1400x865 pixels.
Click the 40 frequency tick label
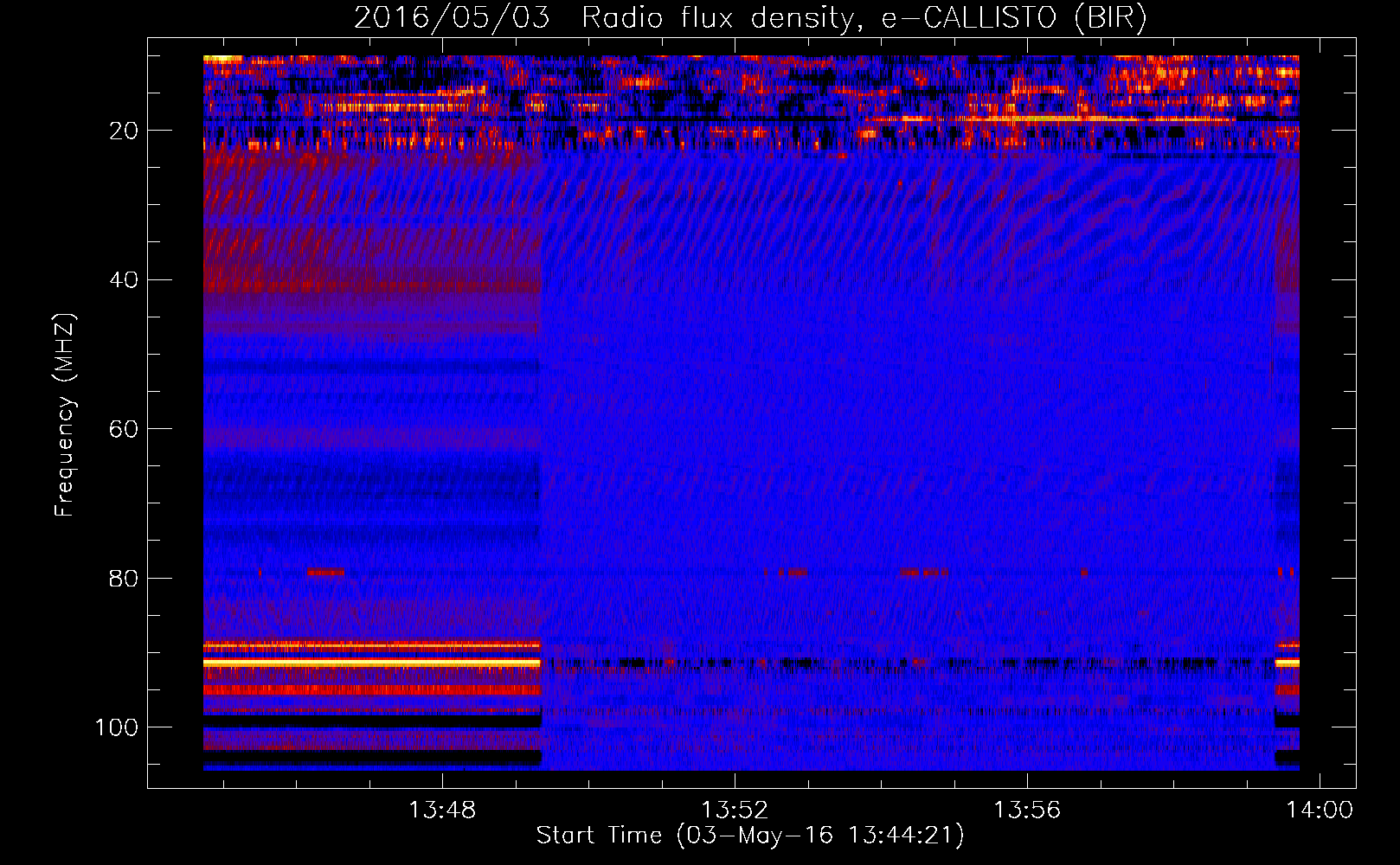124,280
